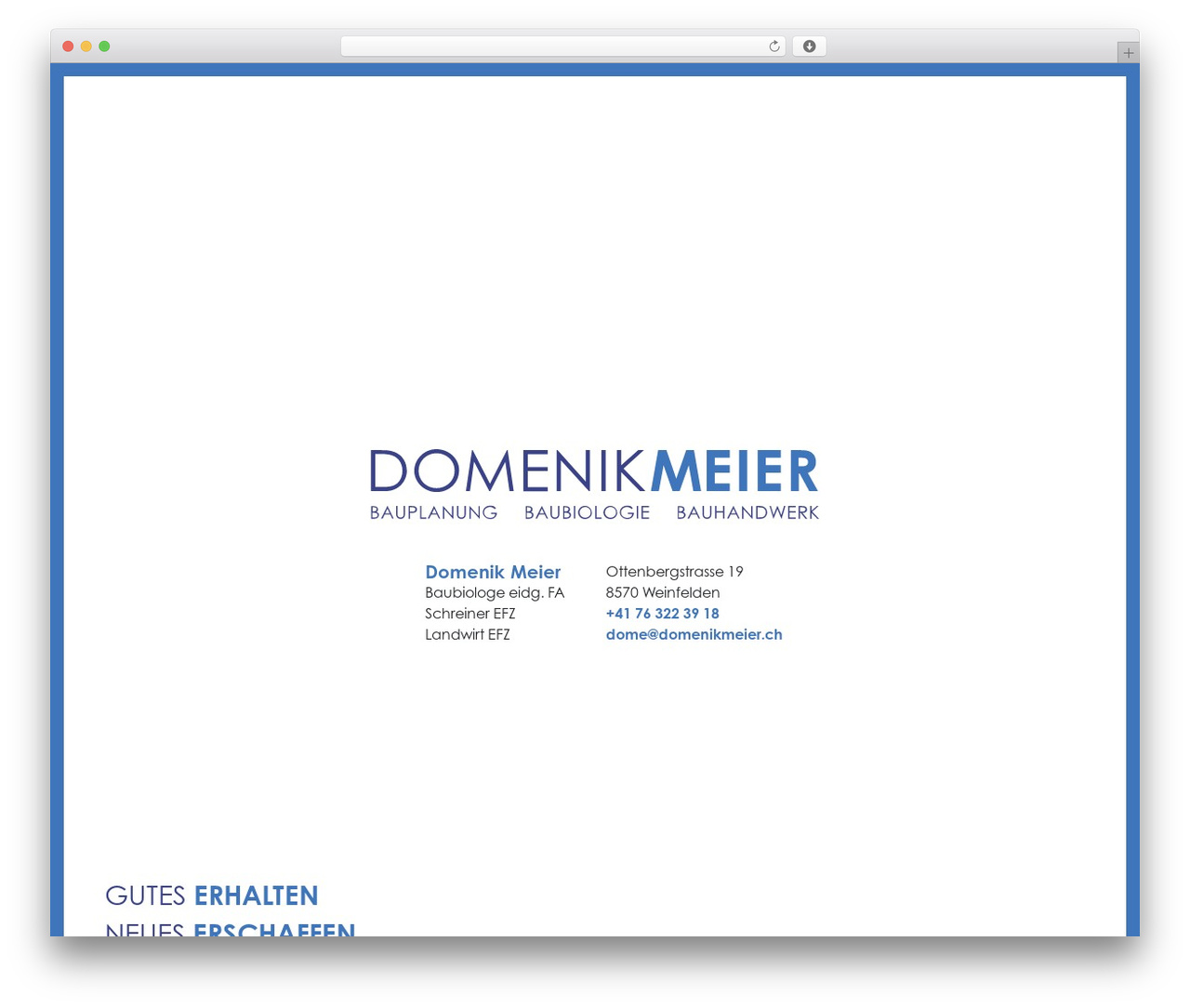Close the window with red button
This screenshot has width=1190, height=1008.
[68, 46]
